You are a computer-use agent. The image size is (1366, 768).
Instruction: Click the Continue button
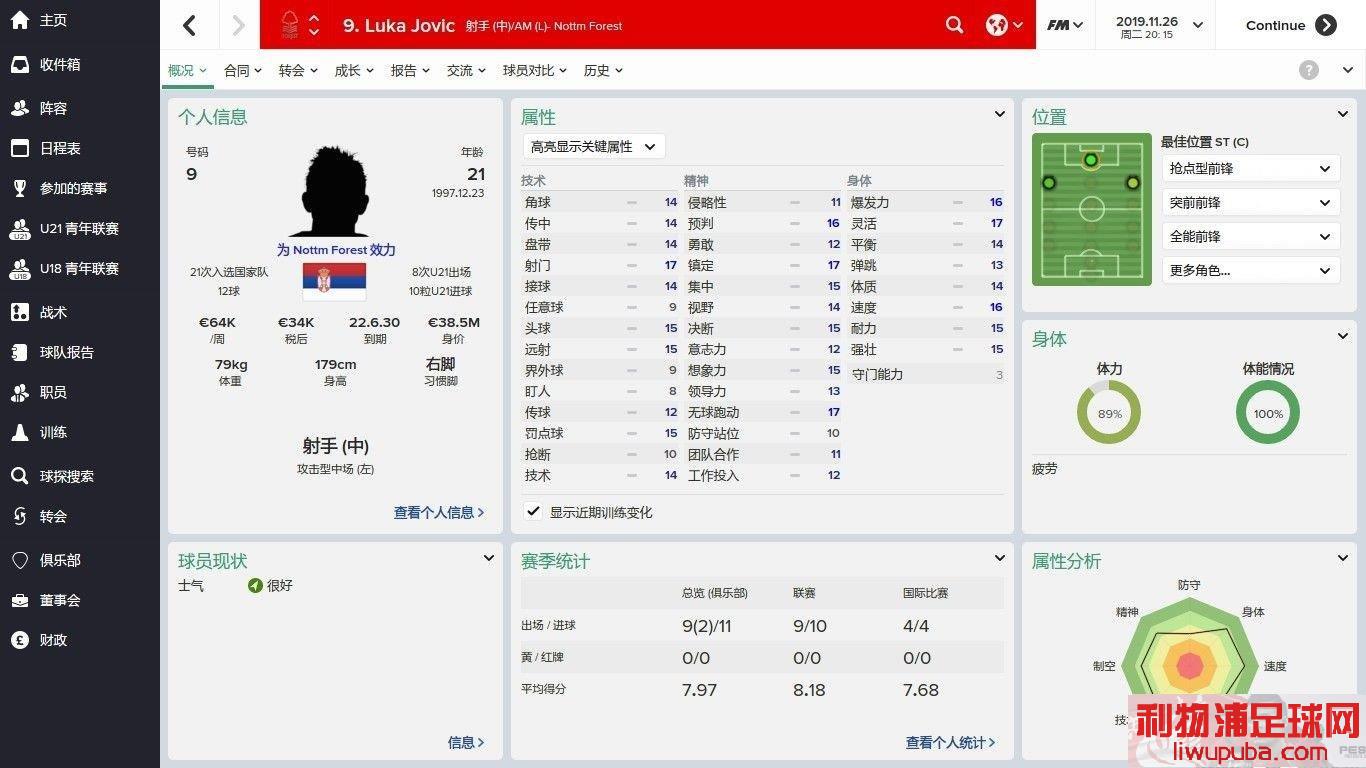coord(1291,25)
